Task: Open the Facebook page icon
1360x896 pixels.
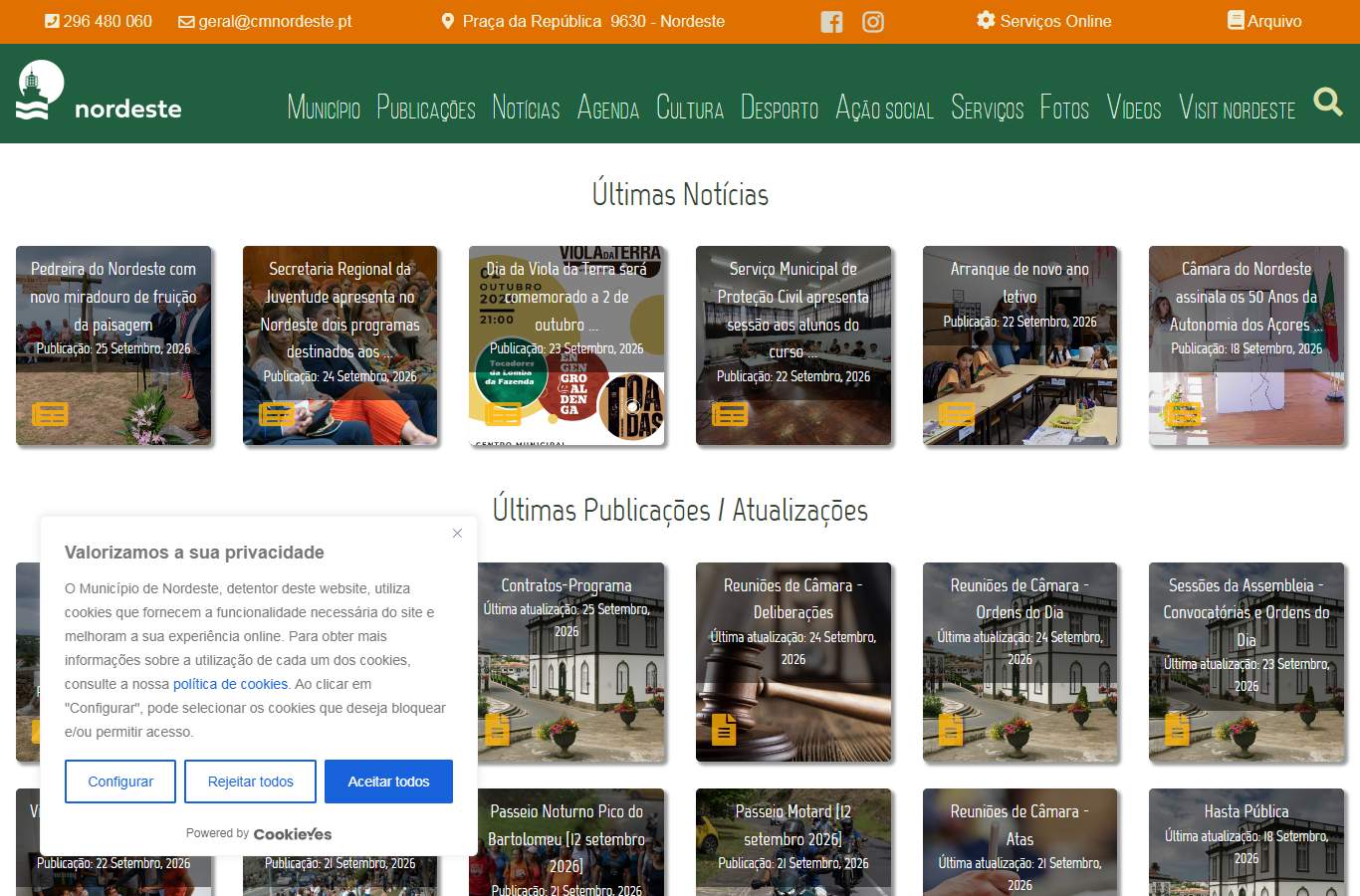Action: pos(831,22)
